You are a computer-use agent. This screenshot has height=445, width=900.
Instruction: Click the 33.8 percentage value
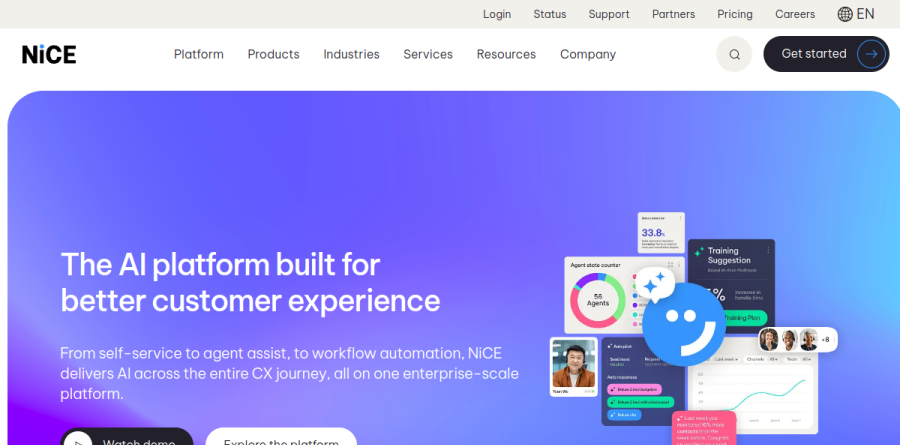click(x=653, y=233)
